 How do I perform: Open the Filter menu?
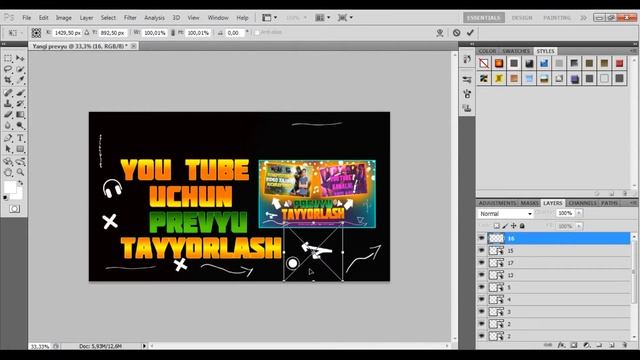[130, 18]
